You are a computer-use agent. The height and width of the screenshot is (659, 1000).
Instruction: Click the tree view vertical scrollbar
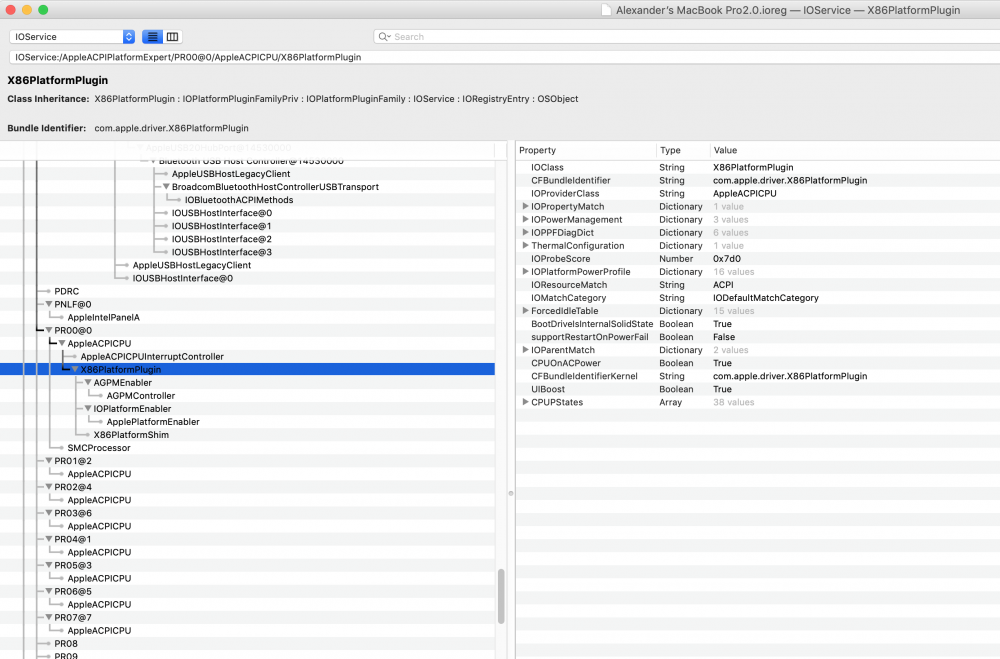pos(501,596)
